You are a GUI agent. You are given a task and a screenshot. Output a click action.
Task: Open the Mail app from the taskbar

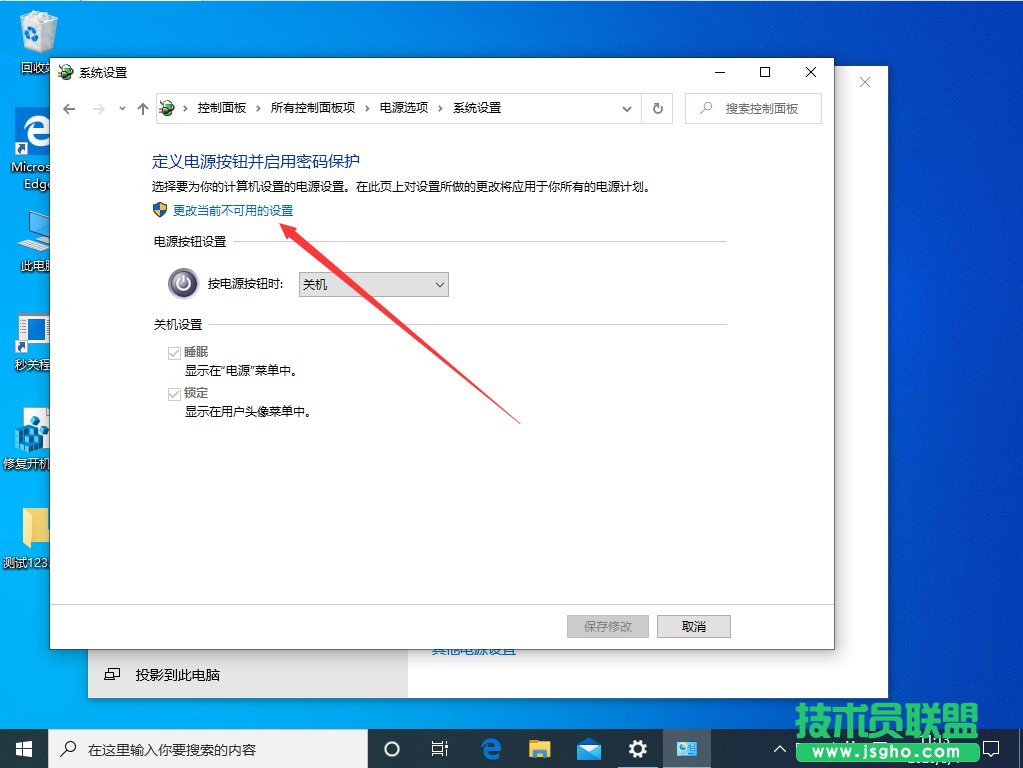click(x=589, y=748)
